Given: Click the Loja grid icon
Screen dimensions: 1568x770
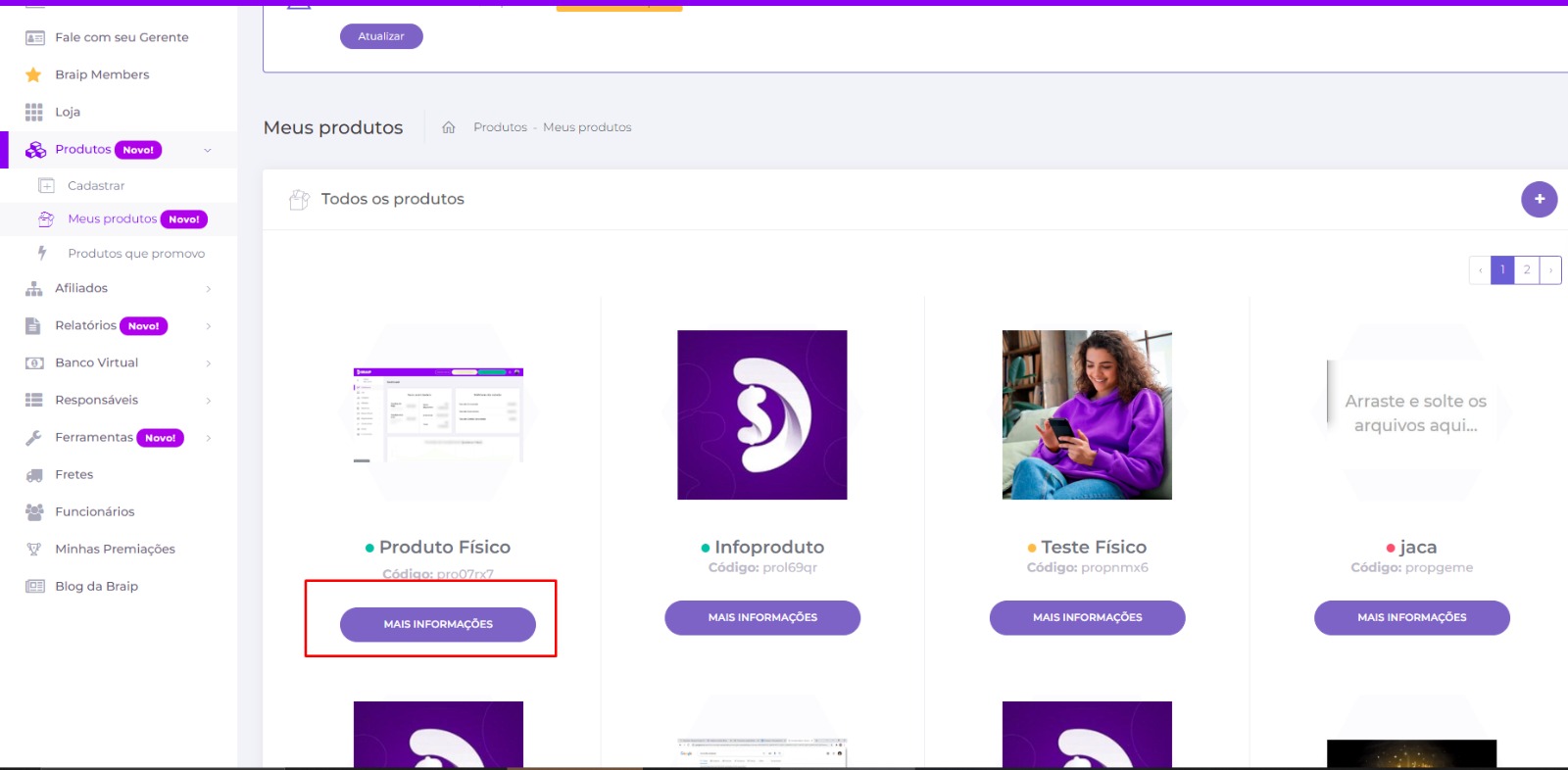Looking at the screenshot, I should pyautogui.click(x=34, y=113).
